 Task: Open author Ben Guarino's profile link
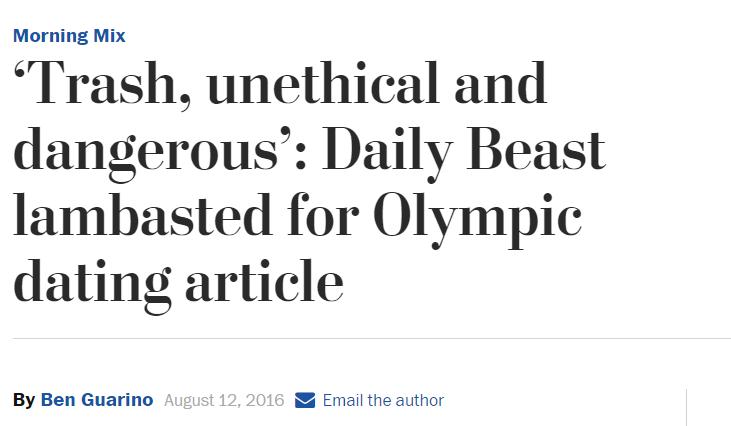[97, 400]
